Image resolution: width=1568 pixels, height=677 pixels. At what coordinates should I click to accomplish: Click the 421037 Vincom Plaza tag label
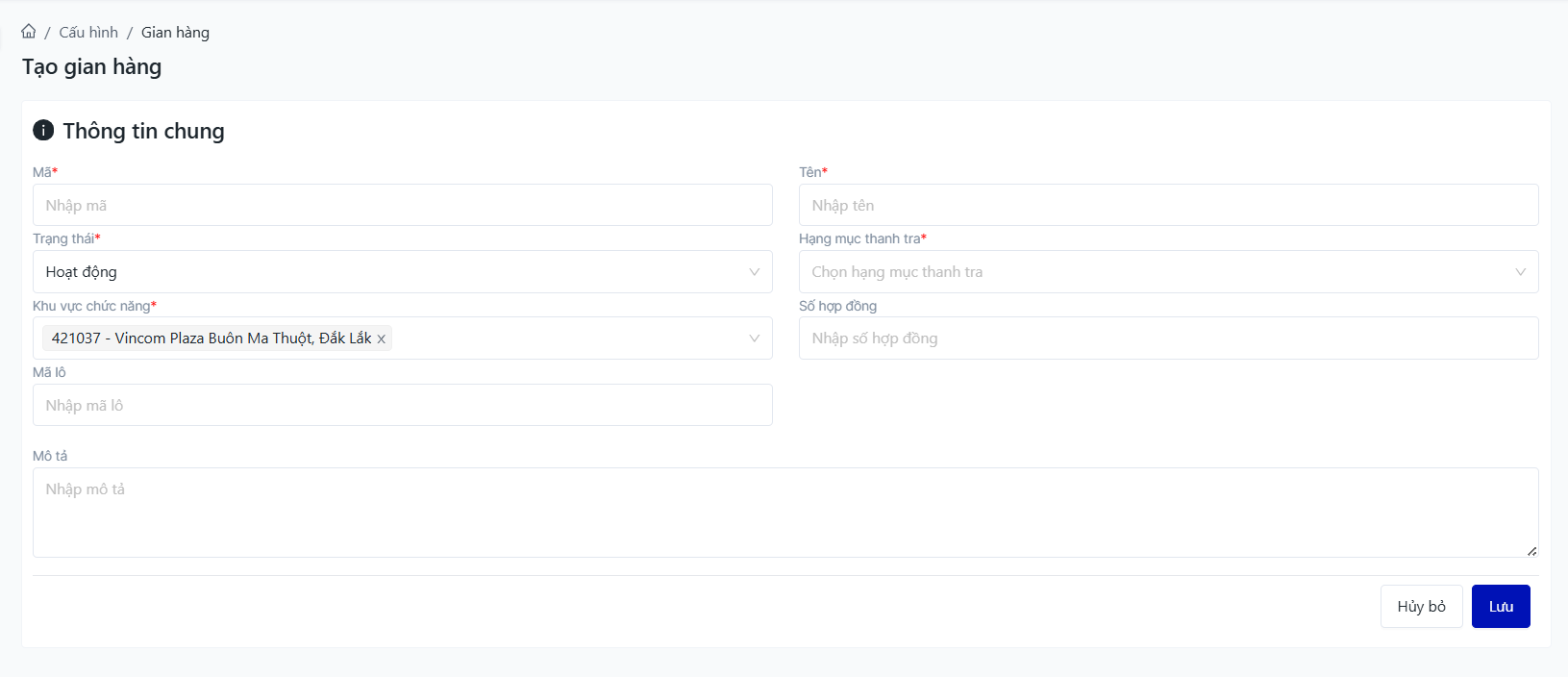[212, 338]
